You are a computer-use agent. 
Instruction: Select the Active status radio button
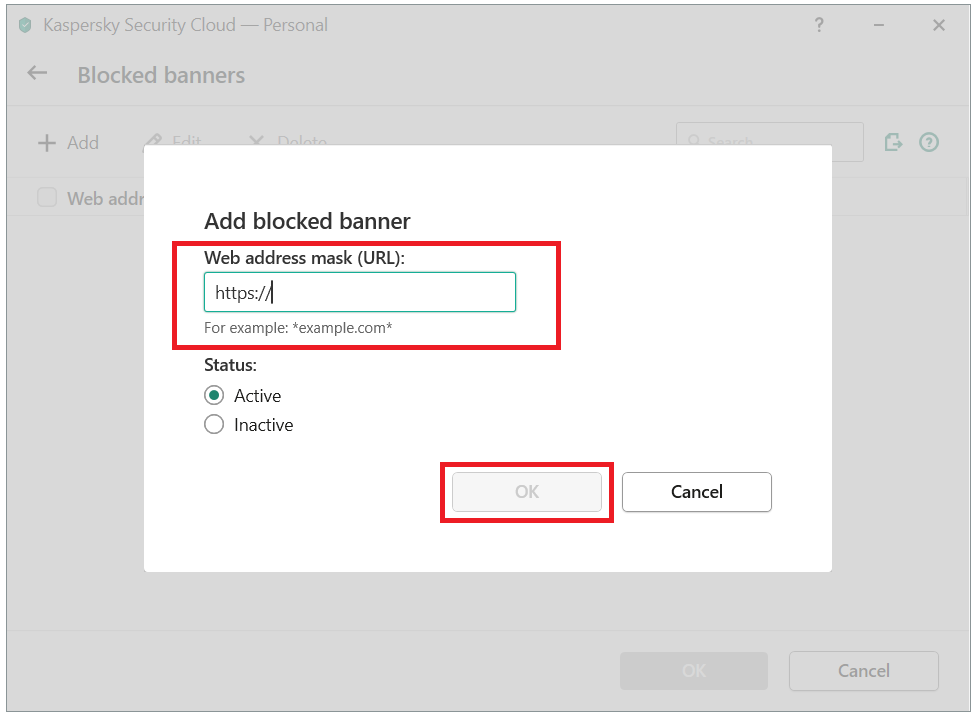click(x=214, y=395)
